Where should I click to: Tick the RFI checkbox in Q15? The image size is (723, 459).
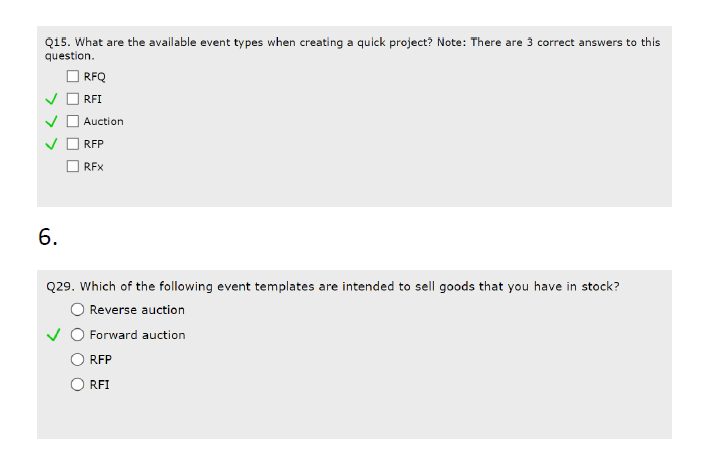(x=74, y=99)
